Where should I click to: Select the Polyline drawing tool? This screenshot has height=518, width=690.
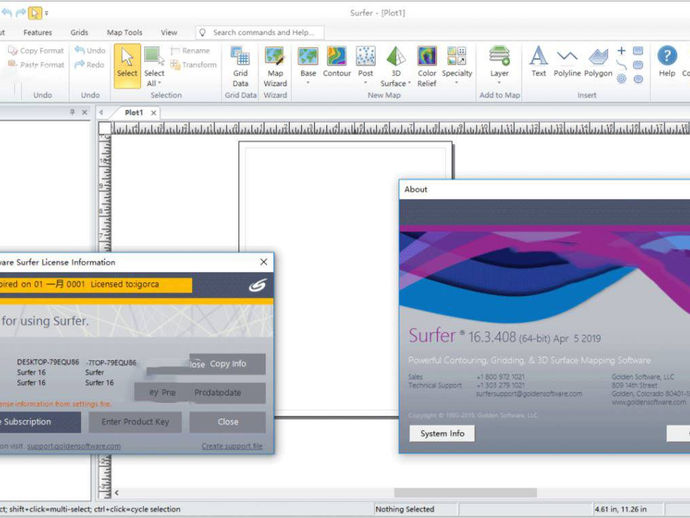click(x=567, y=61)
